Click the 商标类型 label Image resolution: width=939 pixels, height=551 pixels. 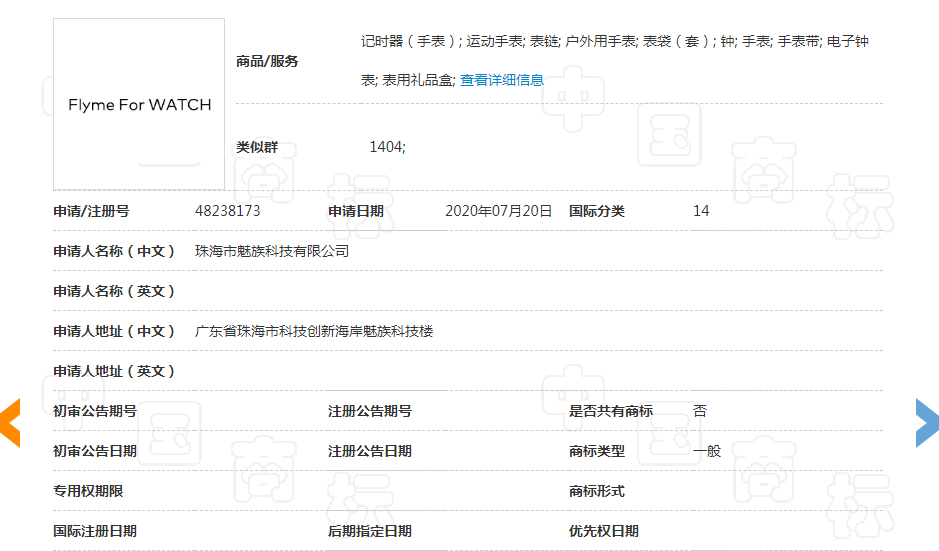[x=596, y=452]
